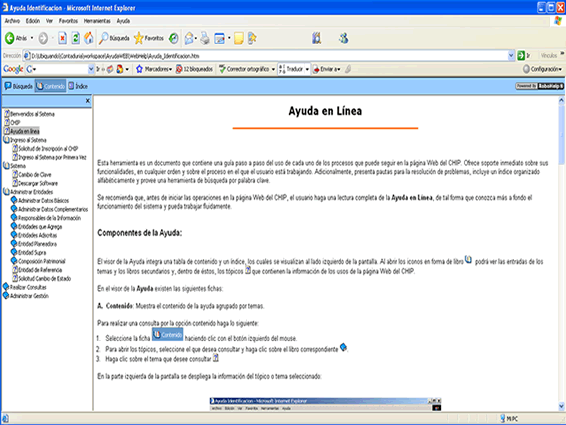Click Enviar a in the Google toolbar

[x=326, y=69]
